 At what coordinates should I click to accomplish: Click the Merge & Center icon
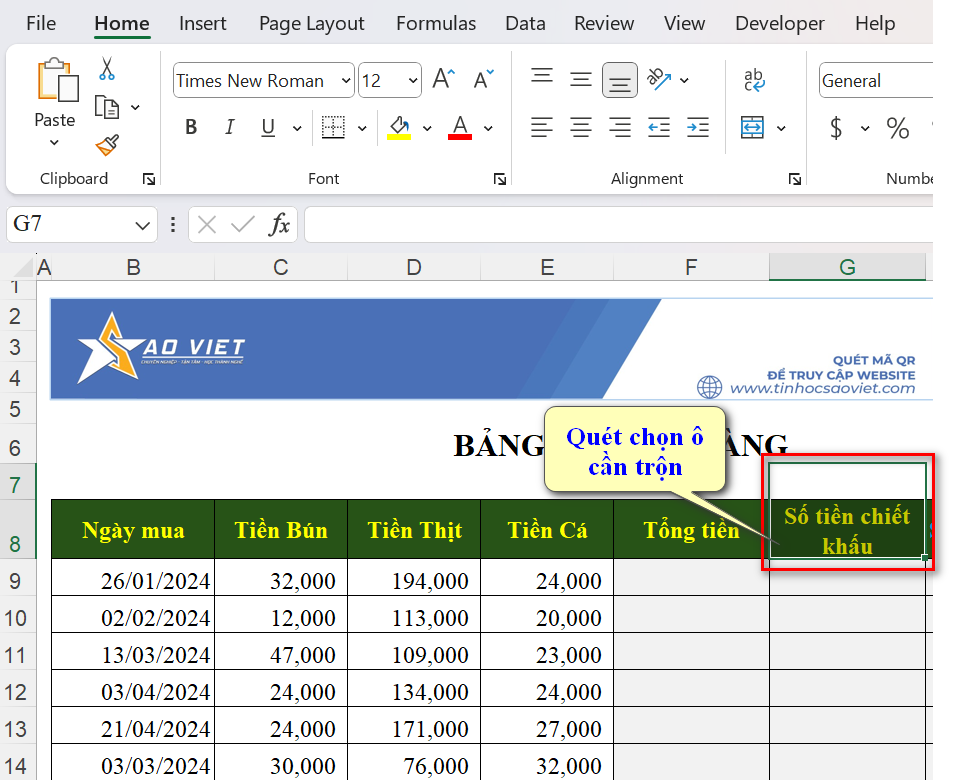pos(752,128)
